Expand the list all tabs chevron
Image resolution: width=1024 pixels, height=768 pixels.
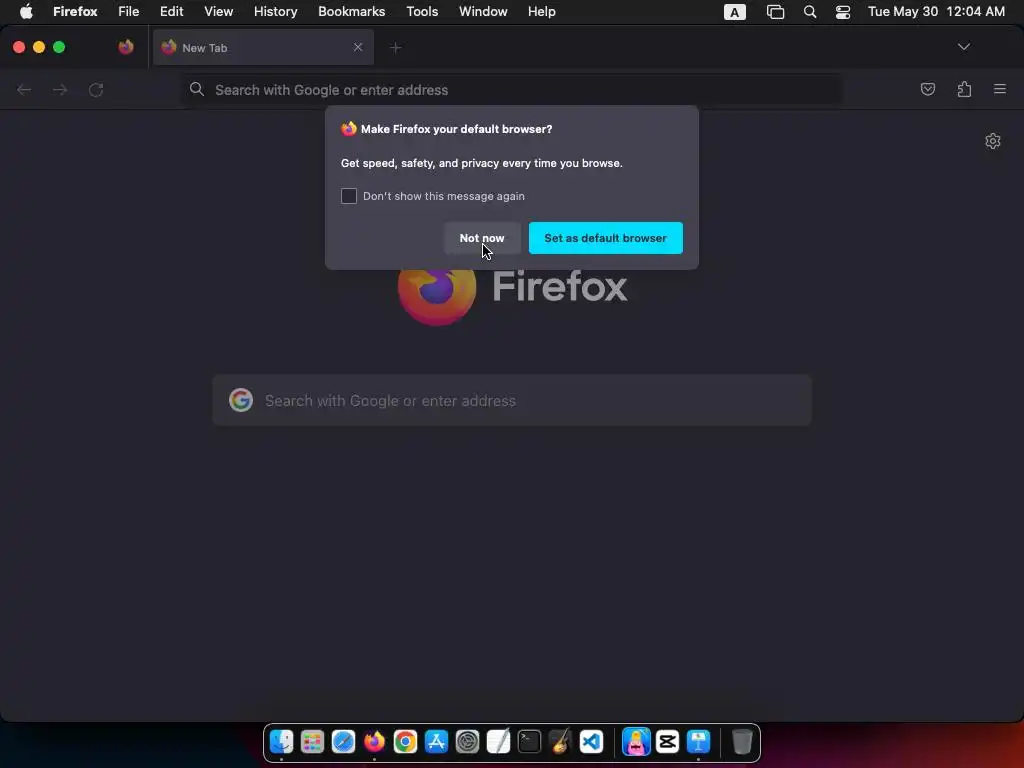pos(963,46)
